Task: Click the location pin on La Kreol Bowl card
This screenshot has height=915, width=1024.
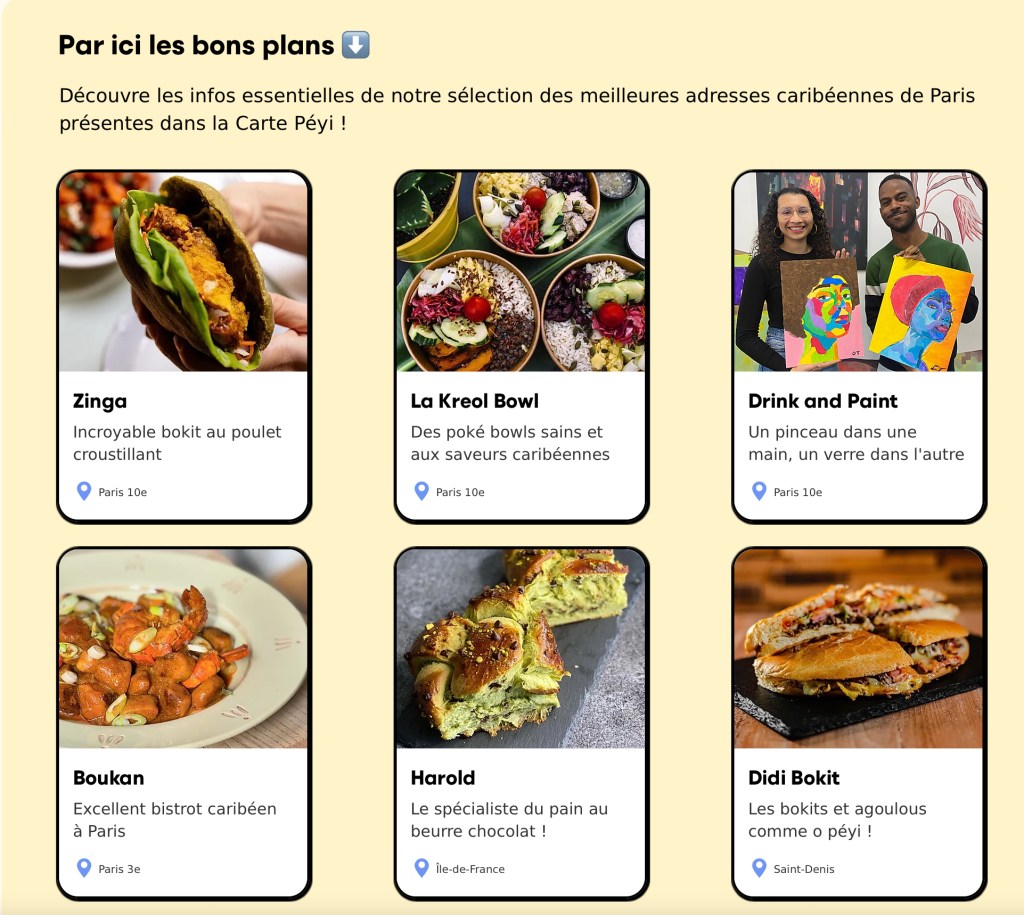Action: click(422, 491)
